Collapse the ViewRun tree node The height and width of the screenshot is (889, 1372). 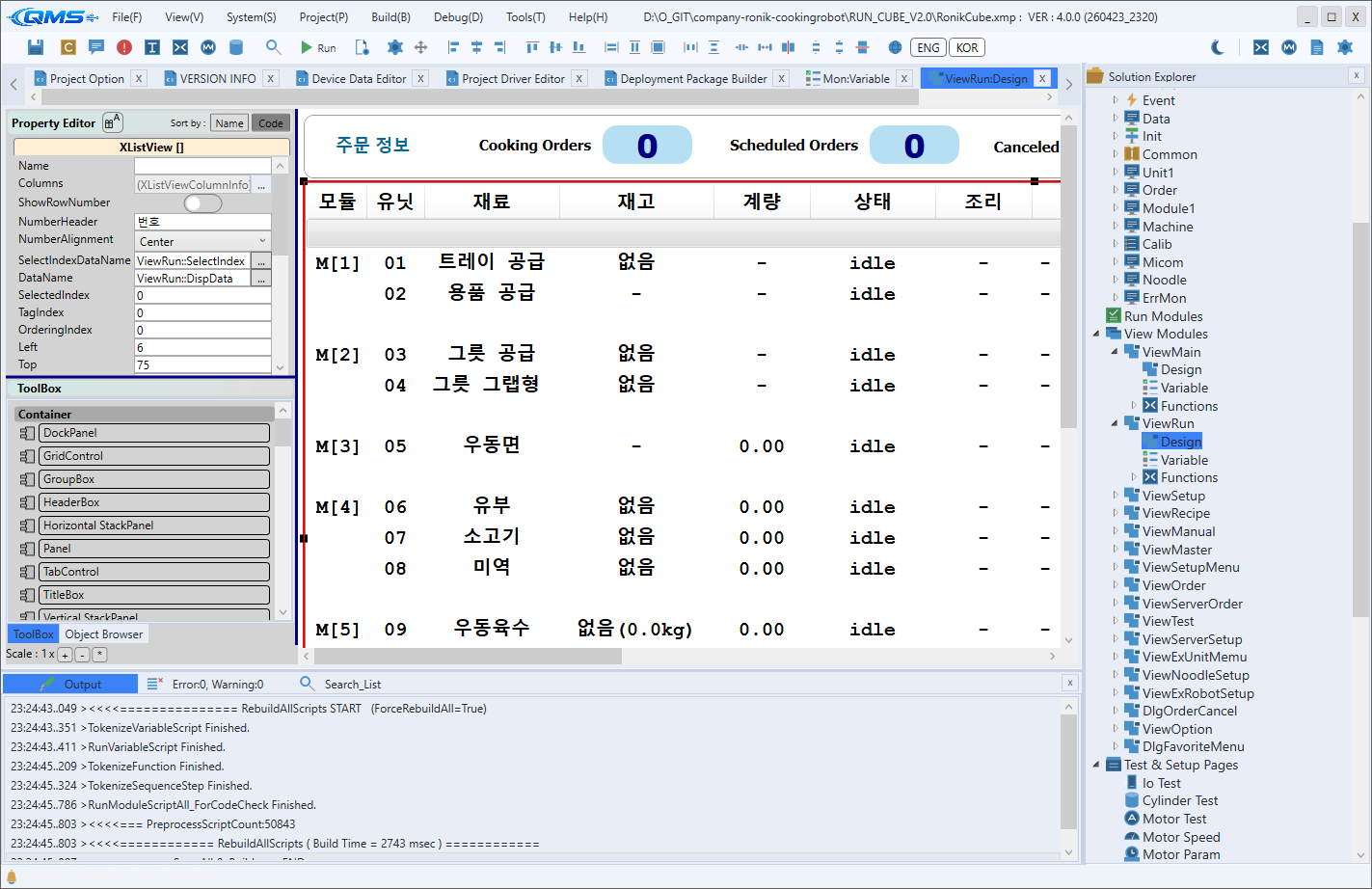coord(1116,423)
